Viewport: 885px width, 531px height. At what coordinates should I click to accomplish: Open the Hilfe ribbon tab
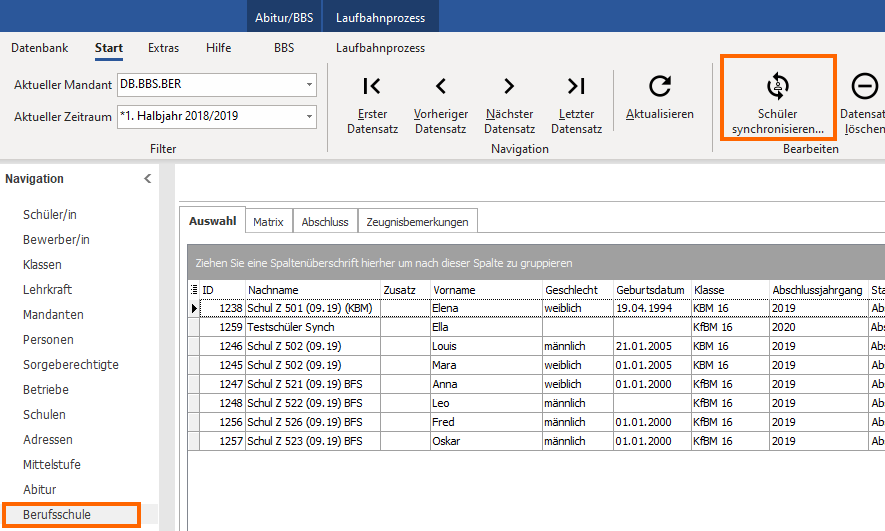point(218,48)
